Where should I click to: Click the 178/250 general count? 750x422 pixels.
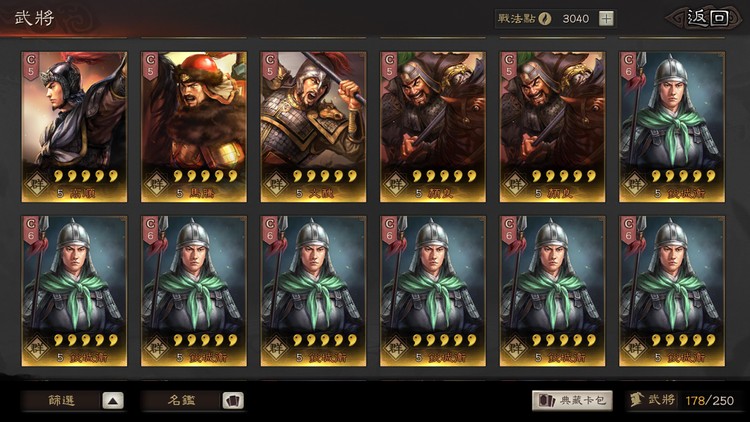pos(710,400)
